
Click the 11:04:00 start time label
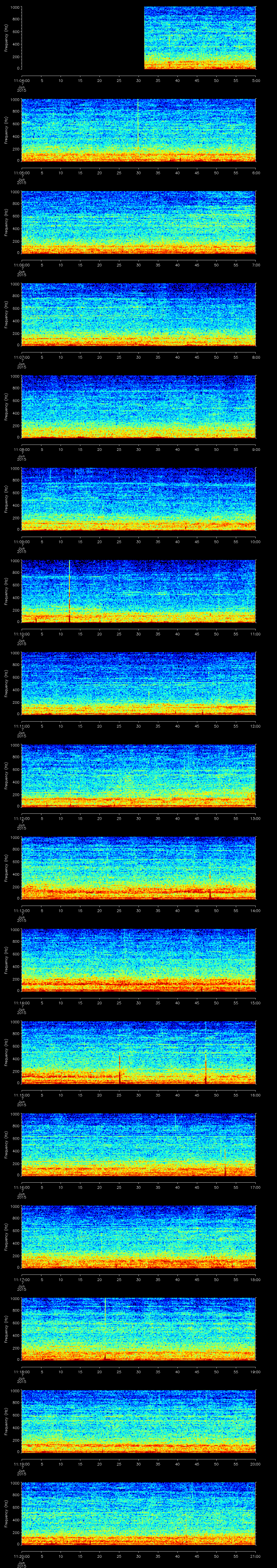[x=22, y=81]
